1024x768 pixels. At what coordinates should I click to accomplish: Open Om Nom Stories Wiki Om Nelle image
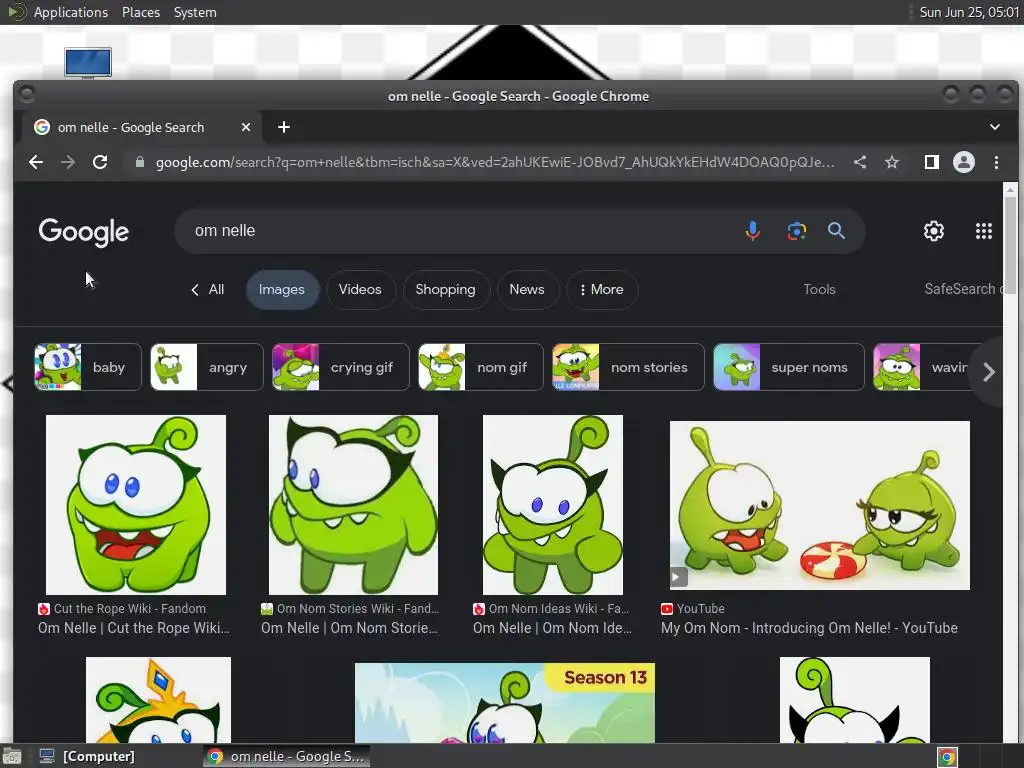[x=353, y=505]
